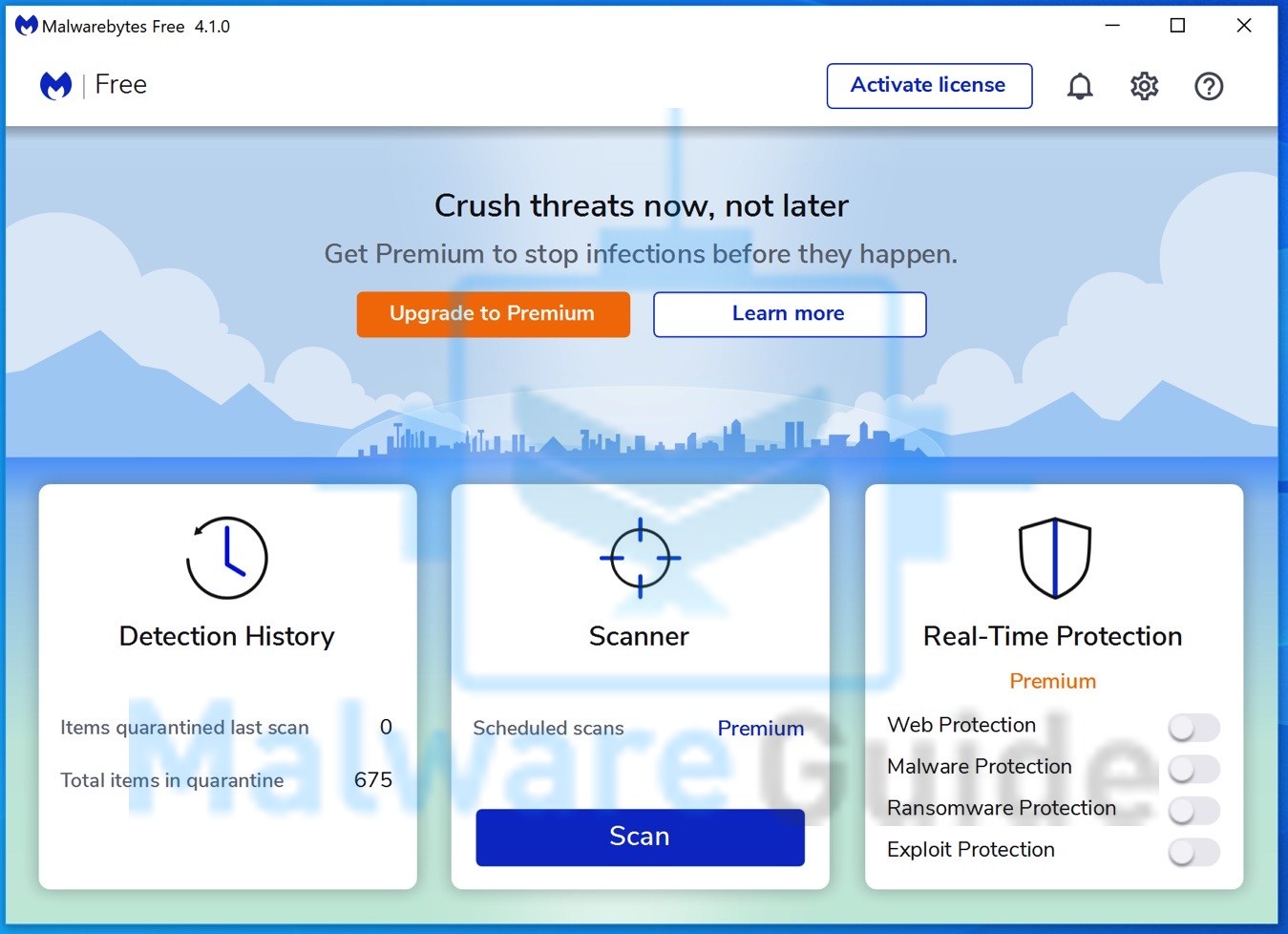Click the Learn more button

coord(790,314)
